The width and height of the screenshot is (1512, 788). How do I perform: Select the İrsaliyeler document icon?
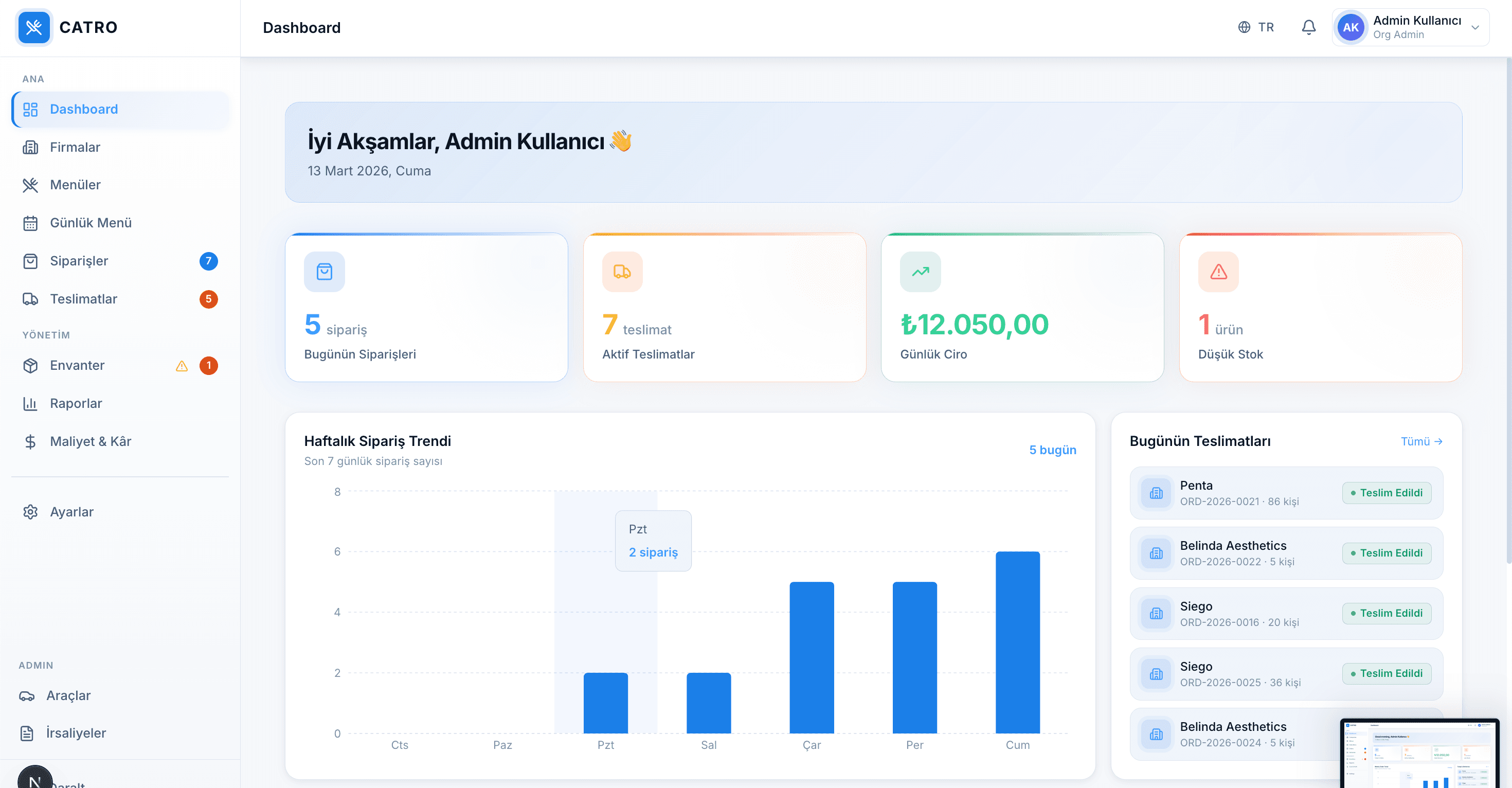coord(31,733)
